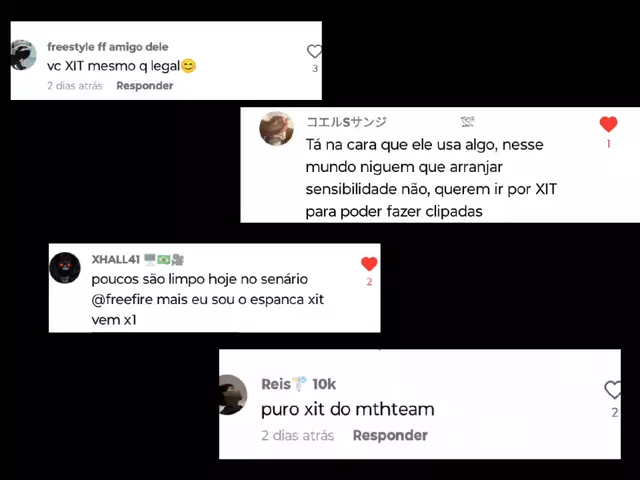Select the 'puro xit do mthteam' text
640x480 pixels.
click(347, 409)
